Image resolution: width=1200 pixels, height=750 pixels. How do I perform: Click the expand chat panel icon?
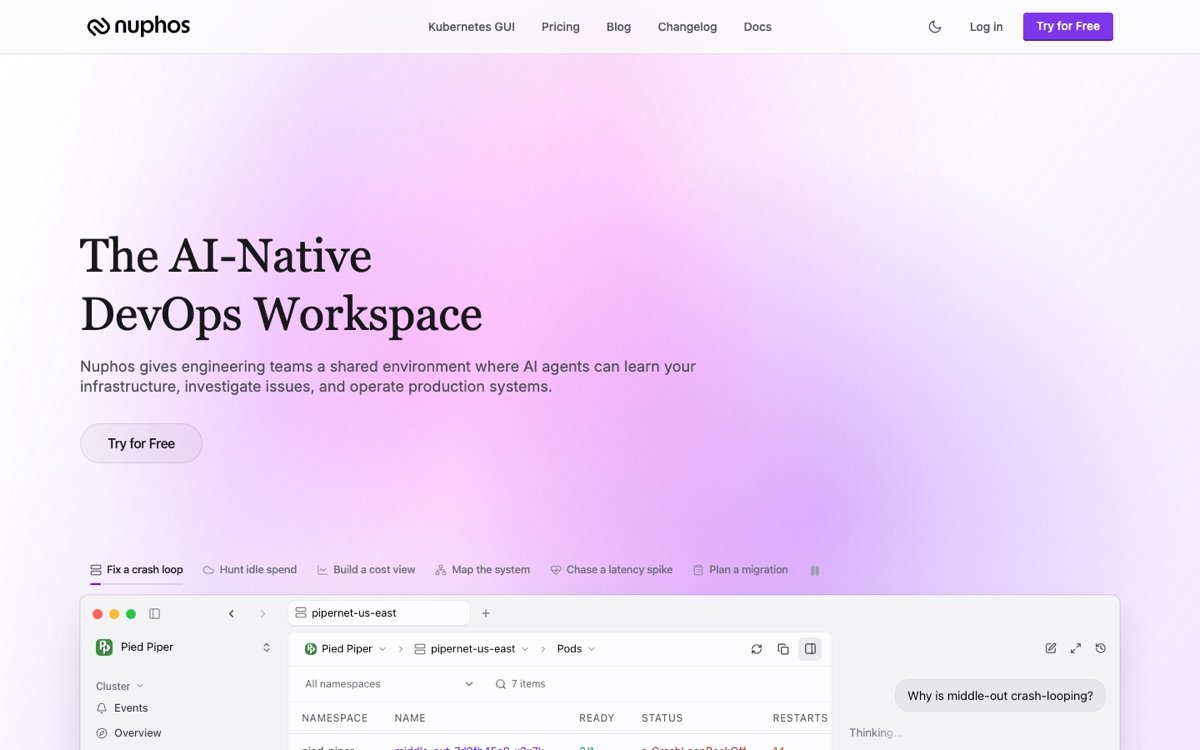1076,648
